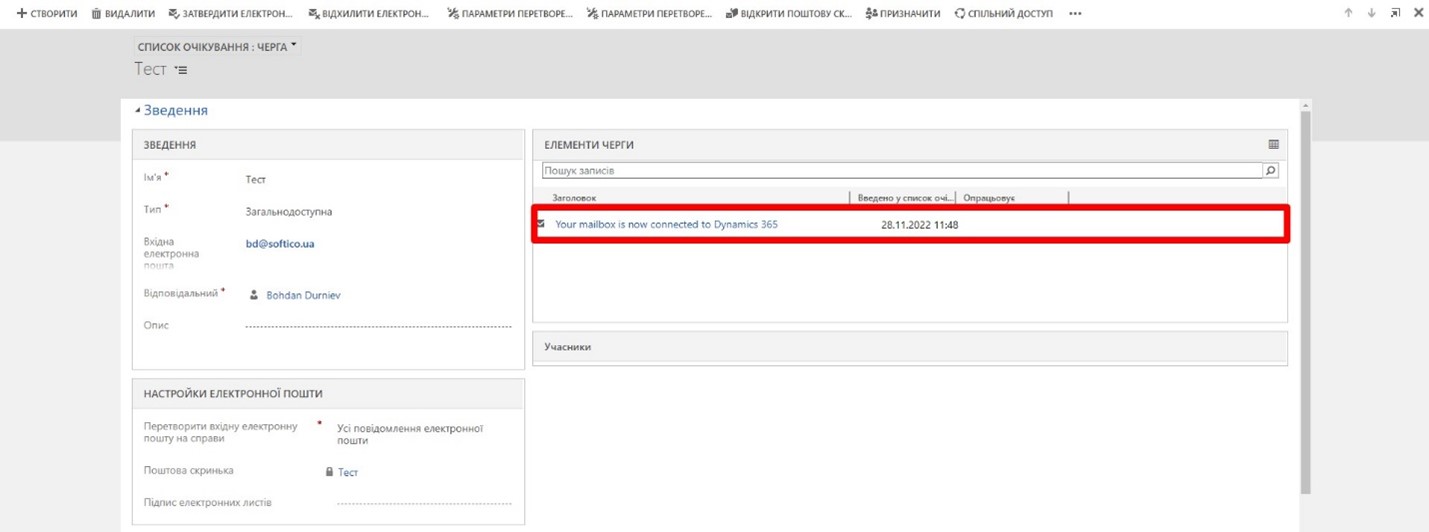Go to next record with down arrow
This screenshot has width=1429, height=532.
tap(1371, 13)
